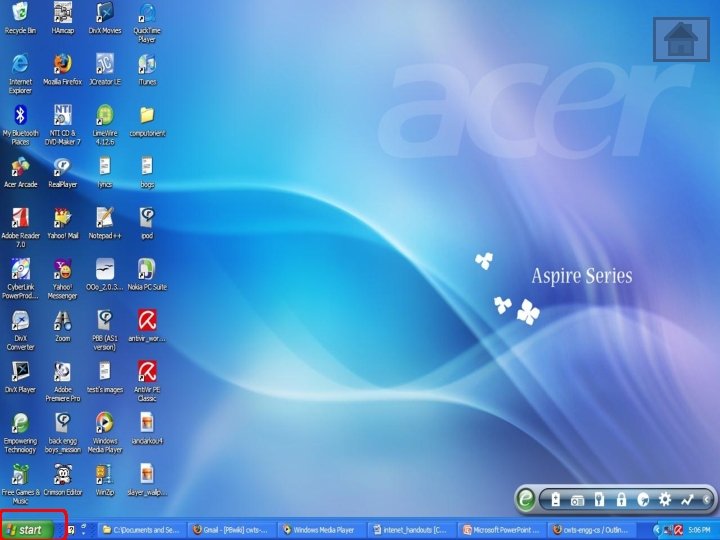Click the padlock icon in Acer toolbar

(x=621, y=499)
